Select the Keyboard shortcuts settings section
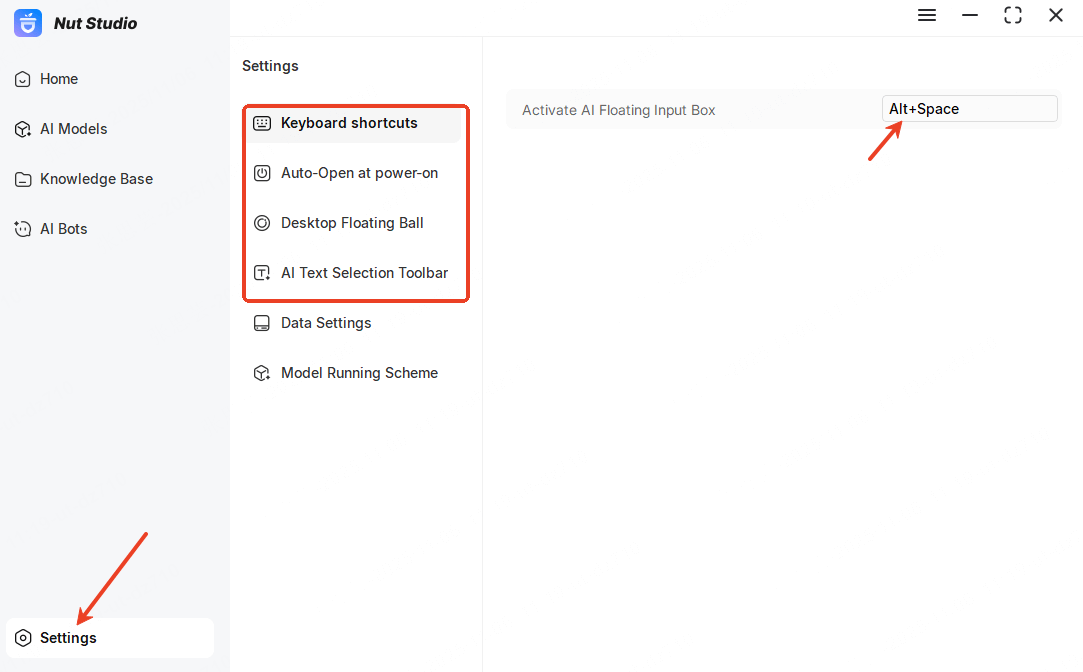 click(x=348, y=122)
